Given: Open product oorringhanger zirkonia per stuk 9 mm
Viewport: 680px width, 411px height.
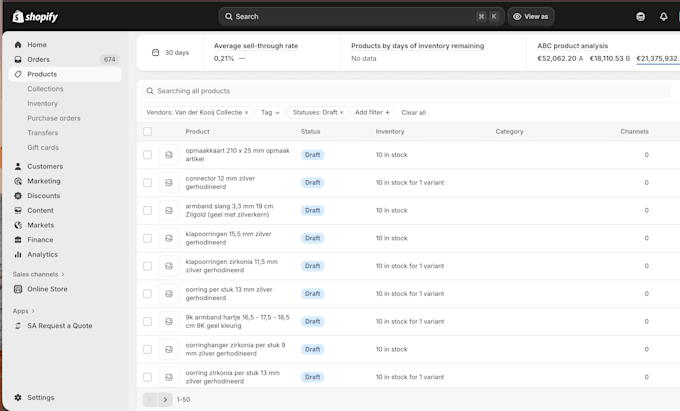Looking at the screenshot, I should pos(235,349).
